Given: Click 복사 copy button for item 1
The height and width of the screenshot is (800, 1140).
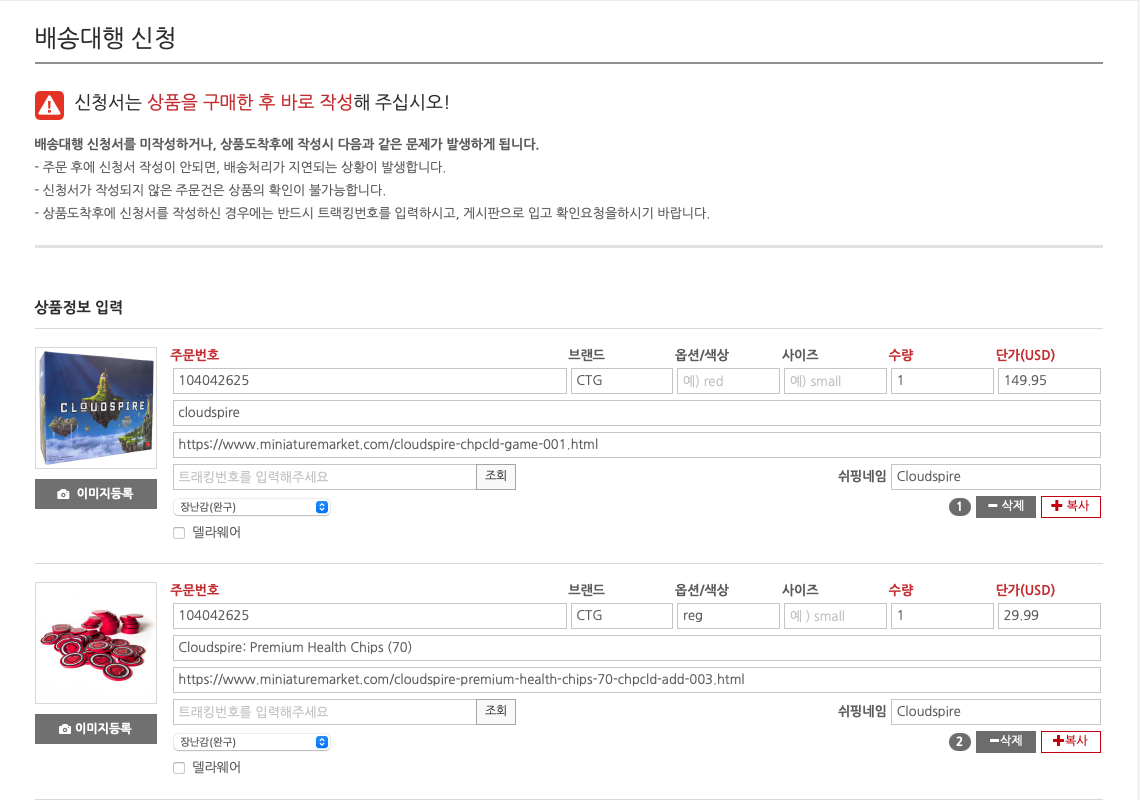Looking at the screenshot, I should pyautogui.click(x=1070, y=506).
